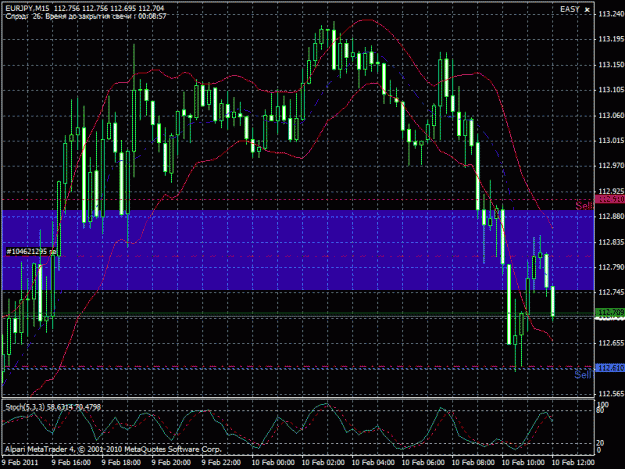Click the 9 Feb 18:00 time label
Screen dimensions: 625x469
click(121, 463)
